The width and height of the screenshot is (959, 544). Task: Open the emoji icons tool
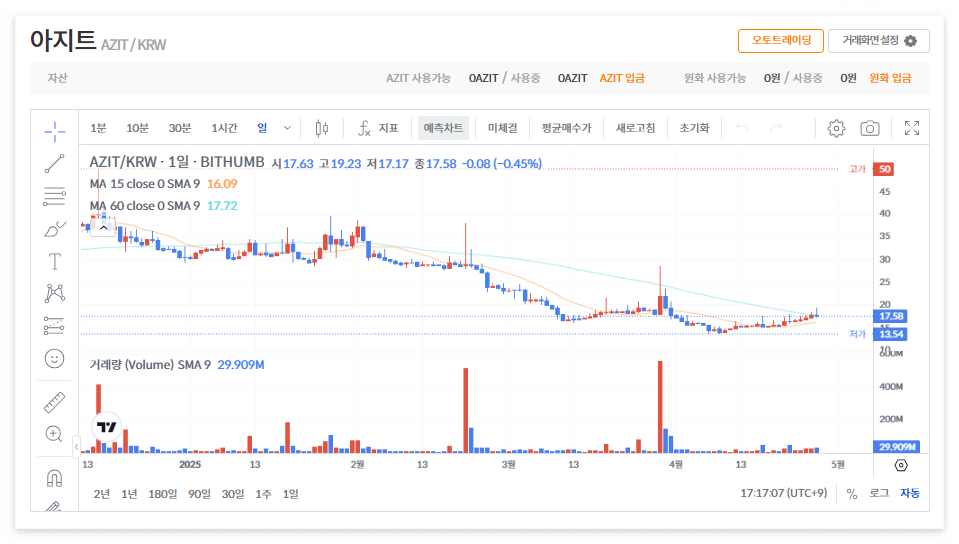tap(54, 359)
